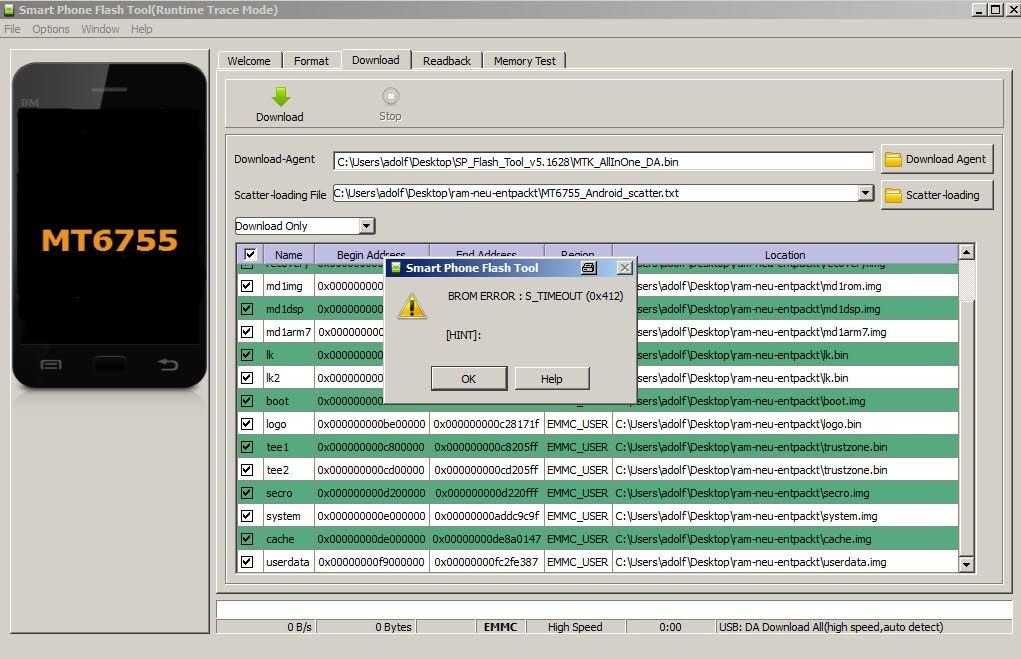Image resolution: width=1021 pixels, height=659 pixels.
Task: Click the Scatter-loading folder button
Action: (937, 195)
